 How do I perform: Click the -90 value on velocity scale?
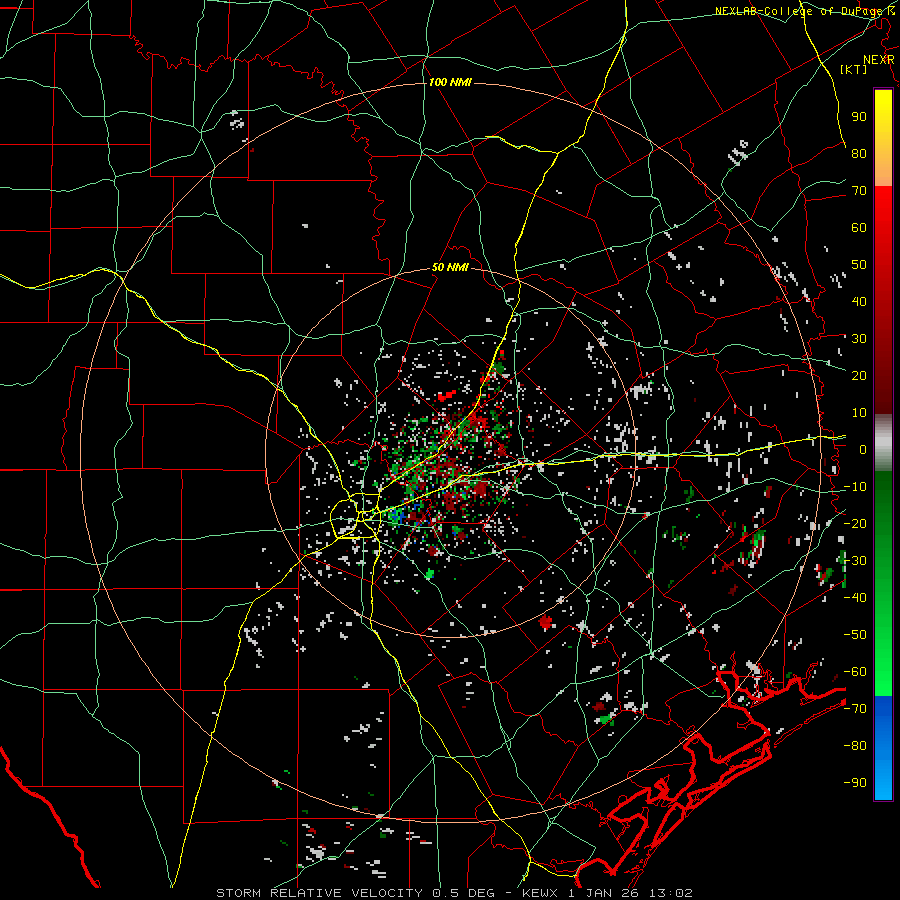(x=855, y=783)
